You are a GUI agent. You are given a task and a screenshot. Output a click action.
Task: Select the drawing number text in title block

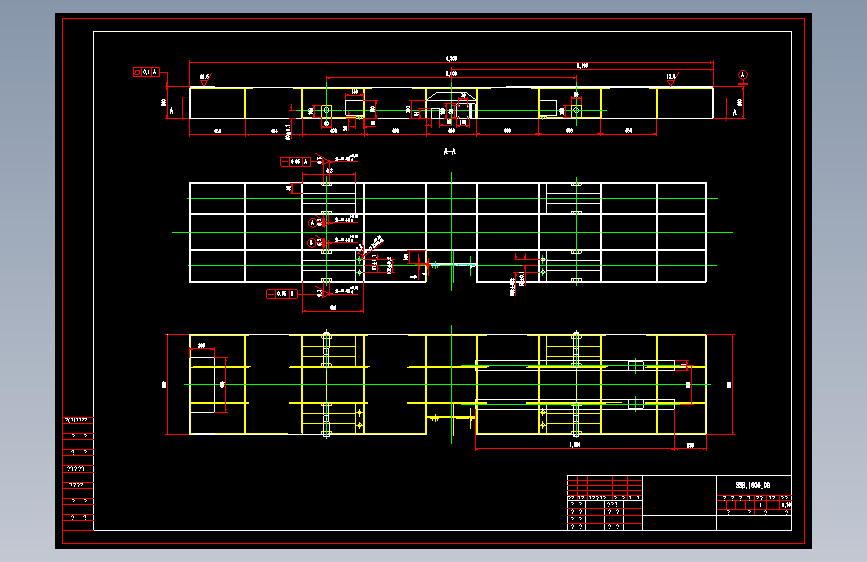pos(753,485)
